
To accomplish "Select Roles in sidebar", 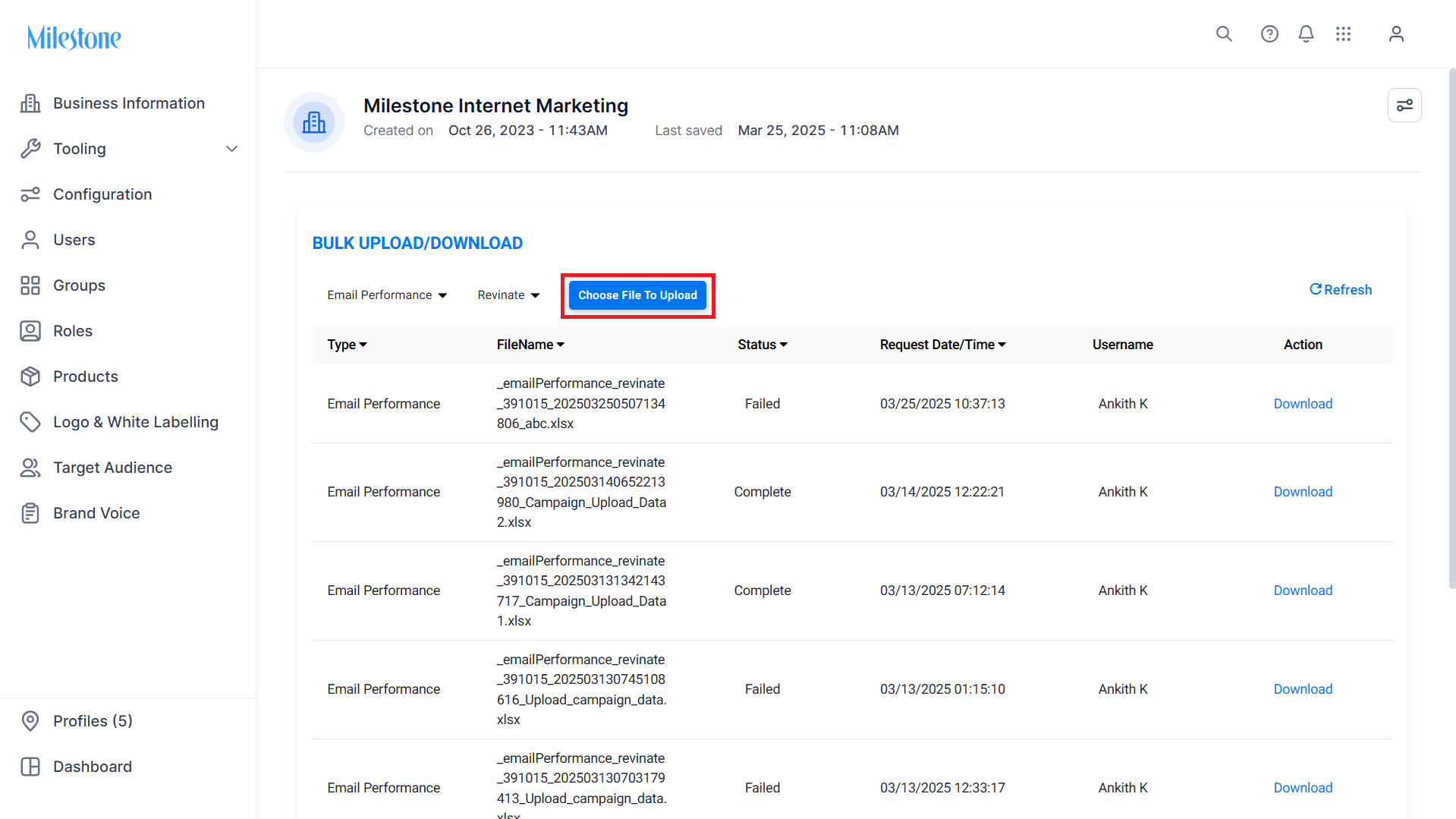I will pyautogui.click(x=73, y=331).
